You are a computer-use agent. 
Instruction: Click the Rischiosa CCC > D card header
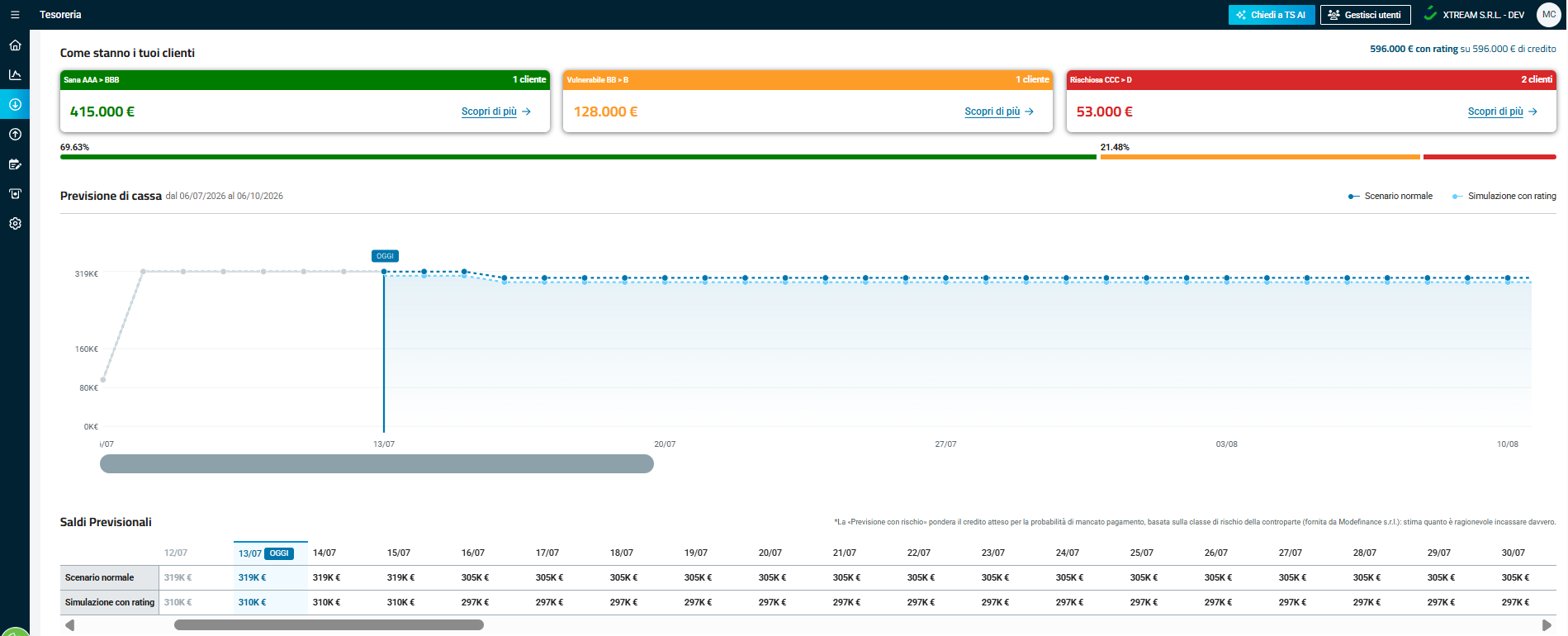click(1311, 80)
